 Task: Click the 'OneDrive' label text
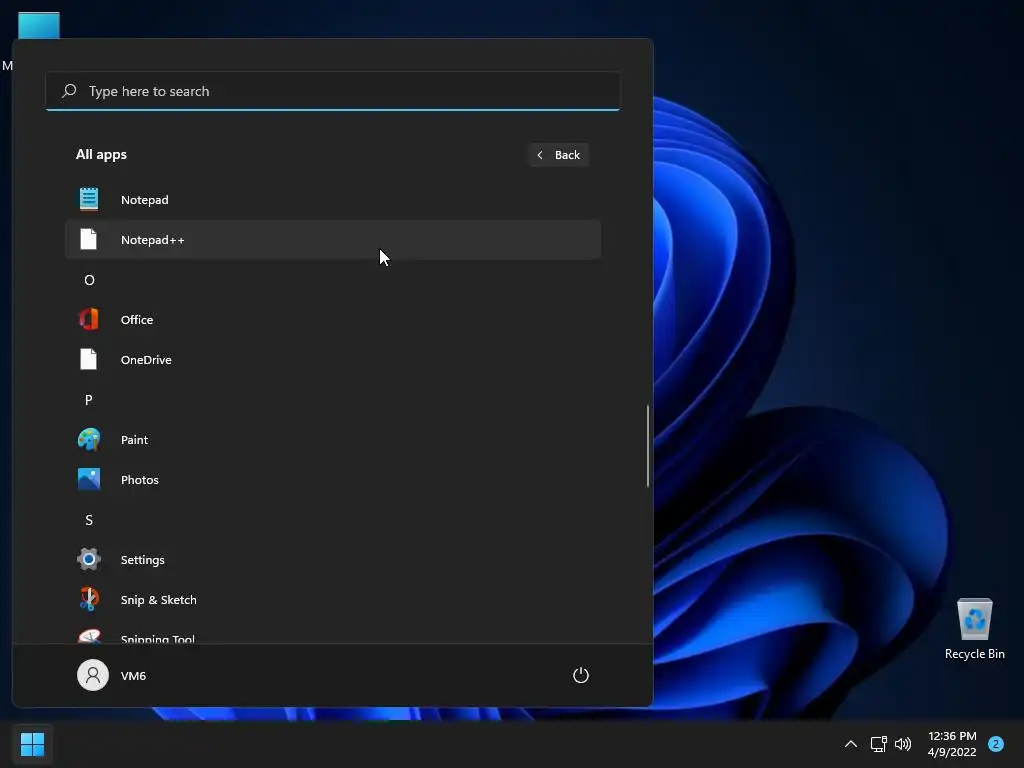[x=146, y=359]
